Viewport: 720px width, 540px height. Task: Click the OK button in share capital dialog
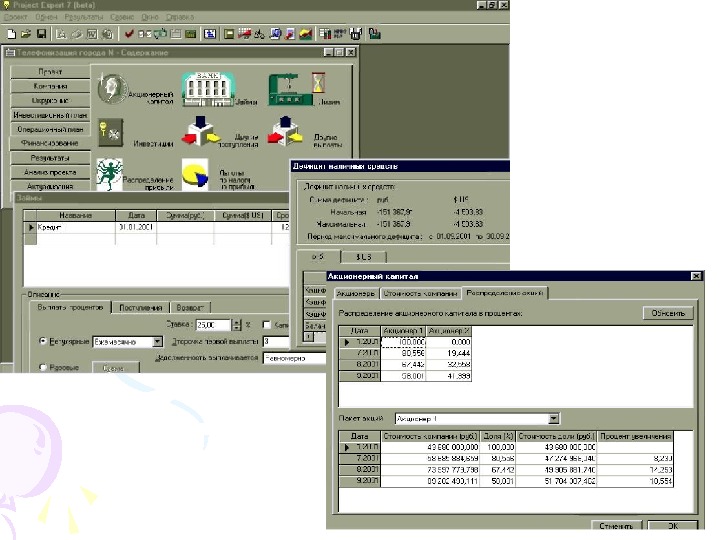coord(673,526)
